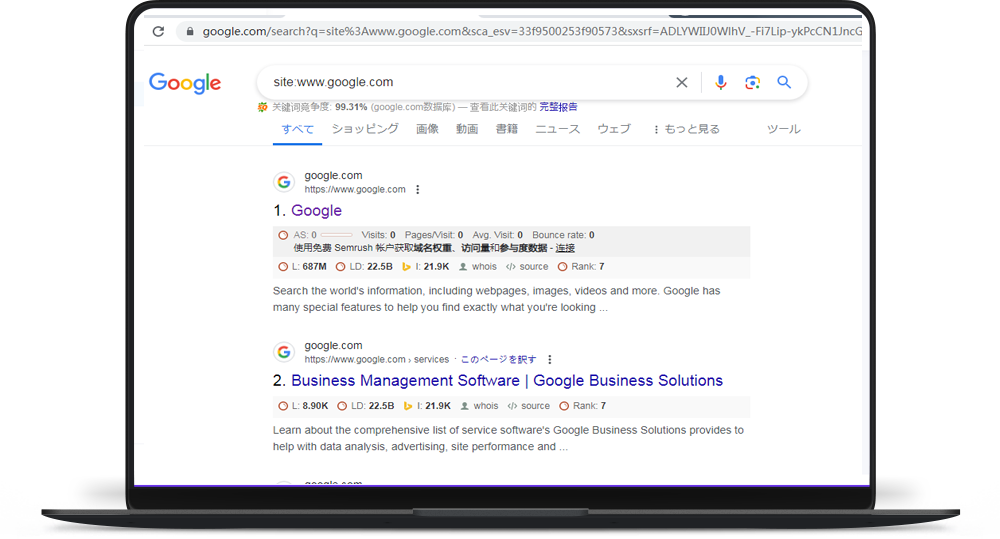Click the browser address bar URL
This screenshot has height=539, width=1000.
(531, 31)
